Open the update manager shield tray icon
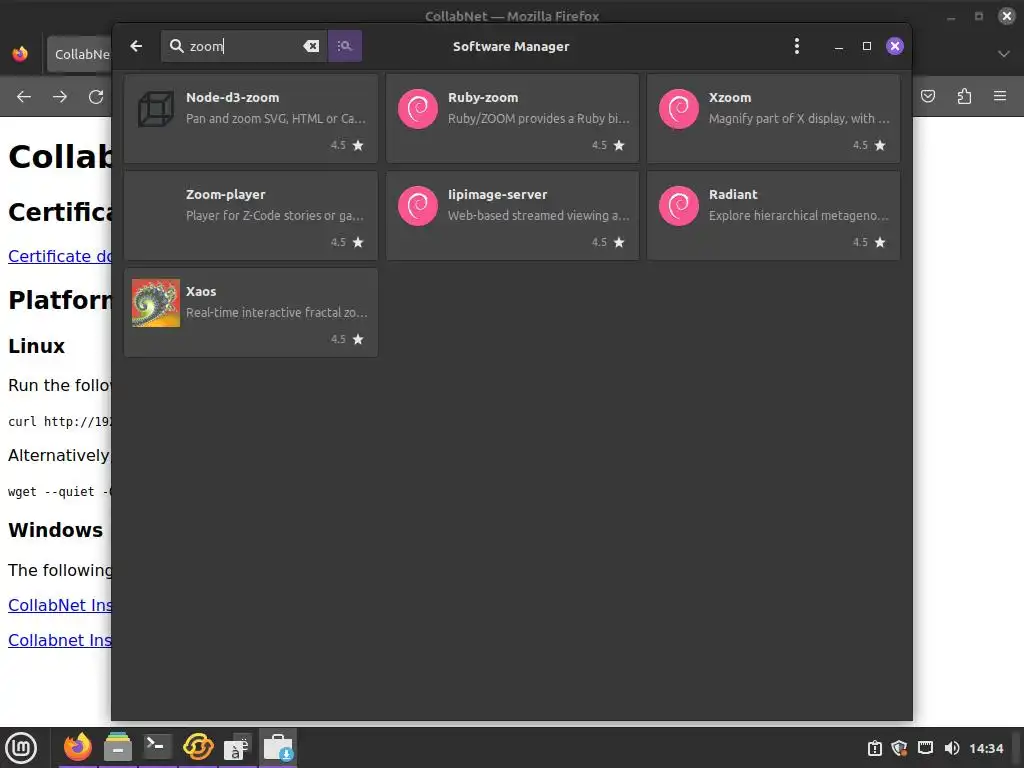Image resolution: width=1024 pixels, height=768 pixels. point(899,748)
